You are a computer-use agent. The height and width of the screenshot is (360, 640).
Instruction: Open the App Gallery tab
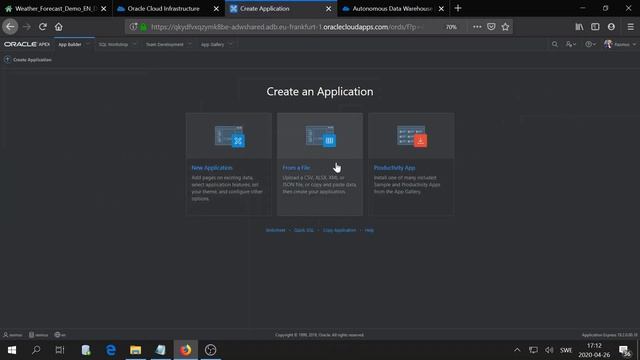[x=212, y=44]
